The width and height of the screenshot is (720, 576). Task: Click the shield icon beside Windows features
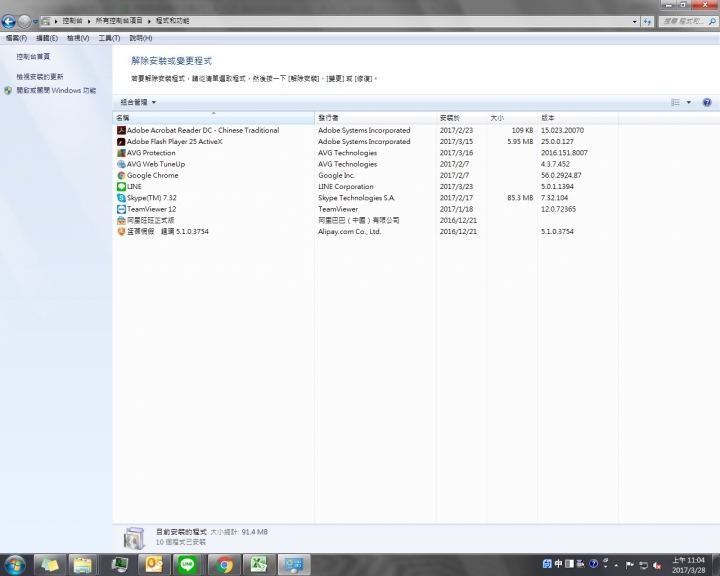8,90
